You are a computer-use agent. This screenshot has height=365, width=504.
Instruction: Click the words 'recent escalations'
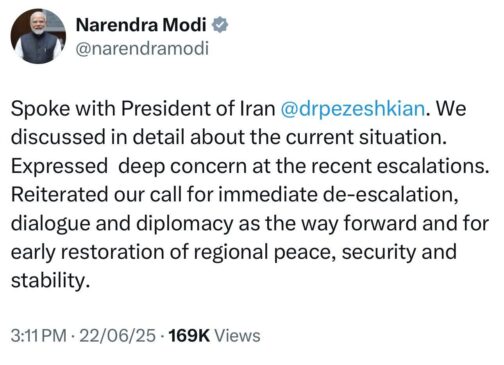click(397, 166)
